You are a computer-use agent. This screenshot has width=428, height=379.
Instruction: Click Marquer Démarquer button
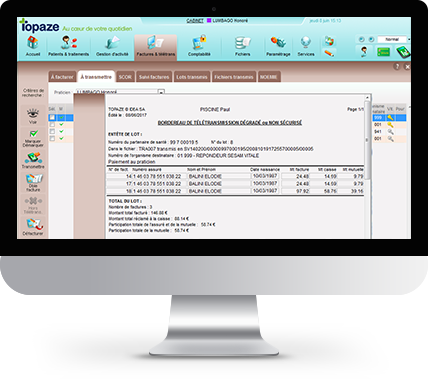point(33,138)
